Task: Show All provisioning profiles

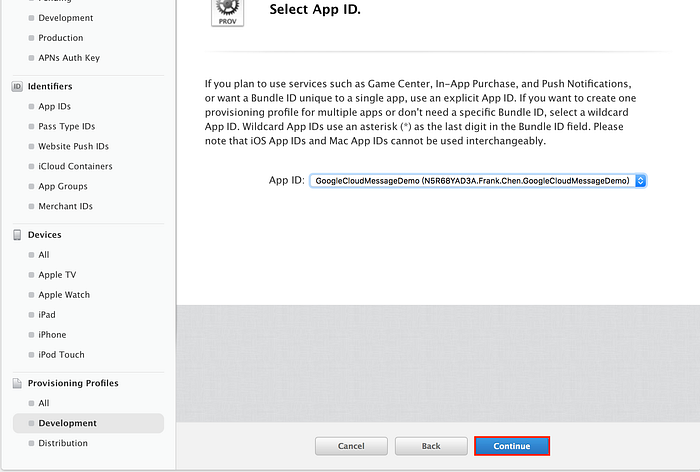Action: pyautogui.click(x=44, y=403)
